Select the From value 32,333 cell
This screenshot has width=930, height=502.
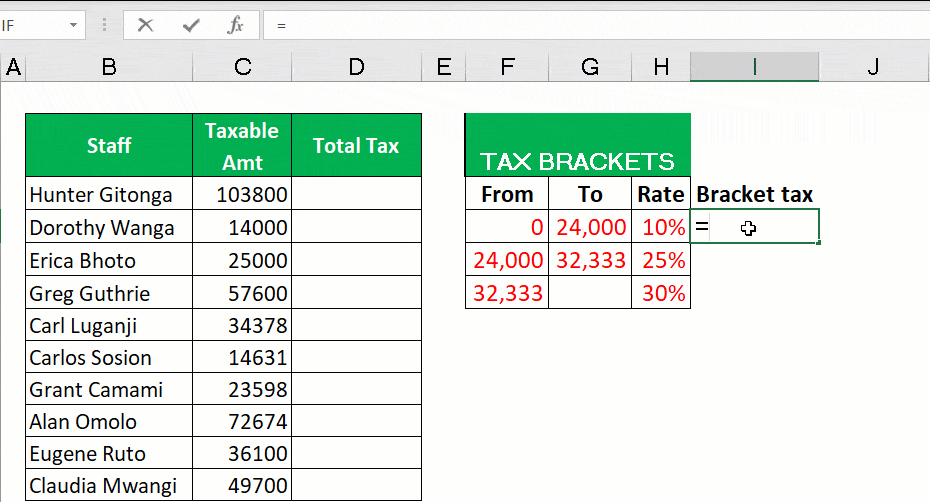coord(507,293)
